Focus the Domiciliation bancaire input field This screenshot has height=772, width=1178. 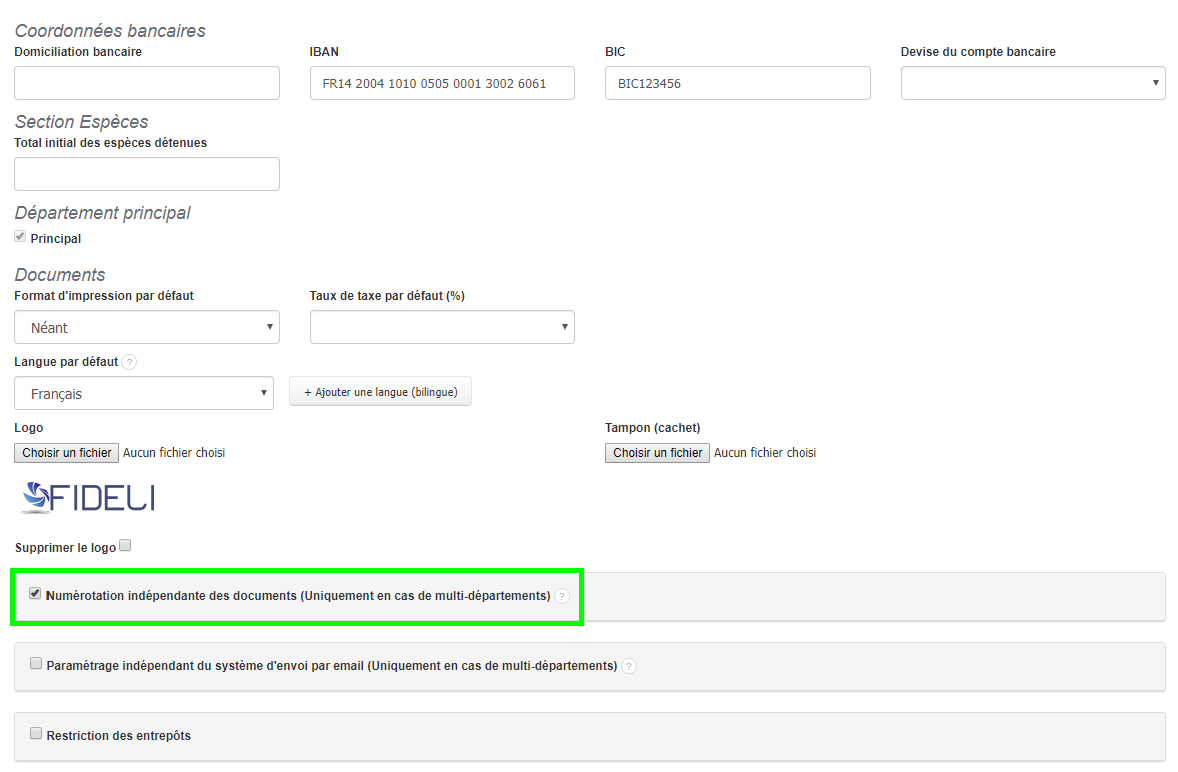click(x=147, y=83)
